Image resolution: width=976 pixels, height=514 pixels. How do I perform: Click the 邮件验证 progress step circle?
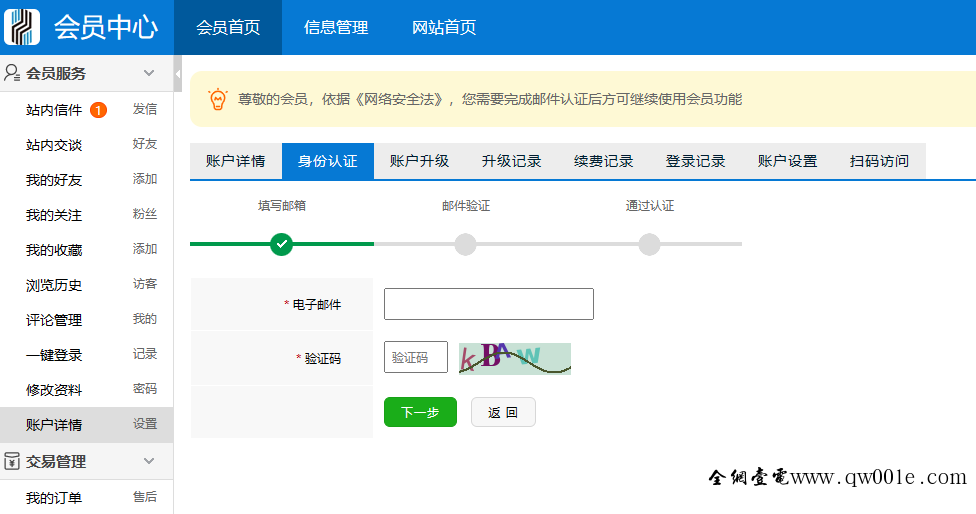pos(465,244)
